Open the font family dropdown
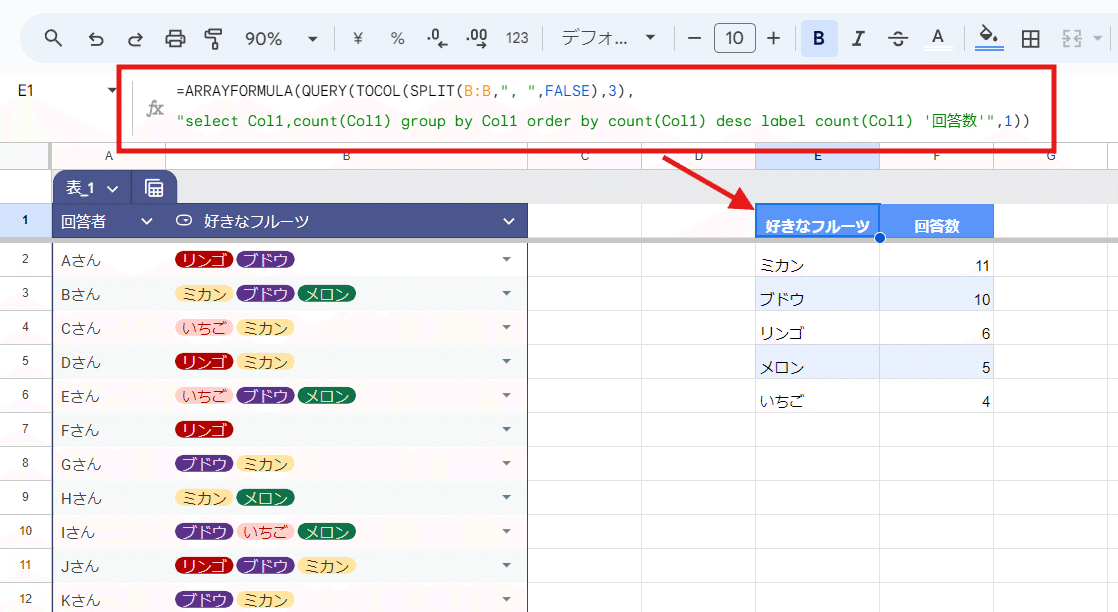The height and width of the screenshot is (612, 1118). [608, 38]
